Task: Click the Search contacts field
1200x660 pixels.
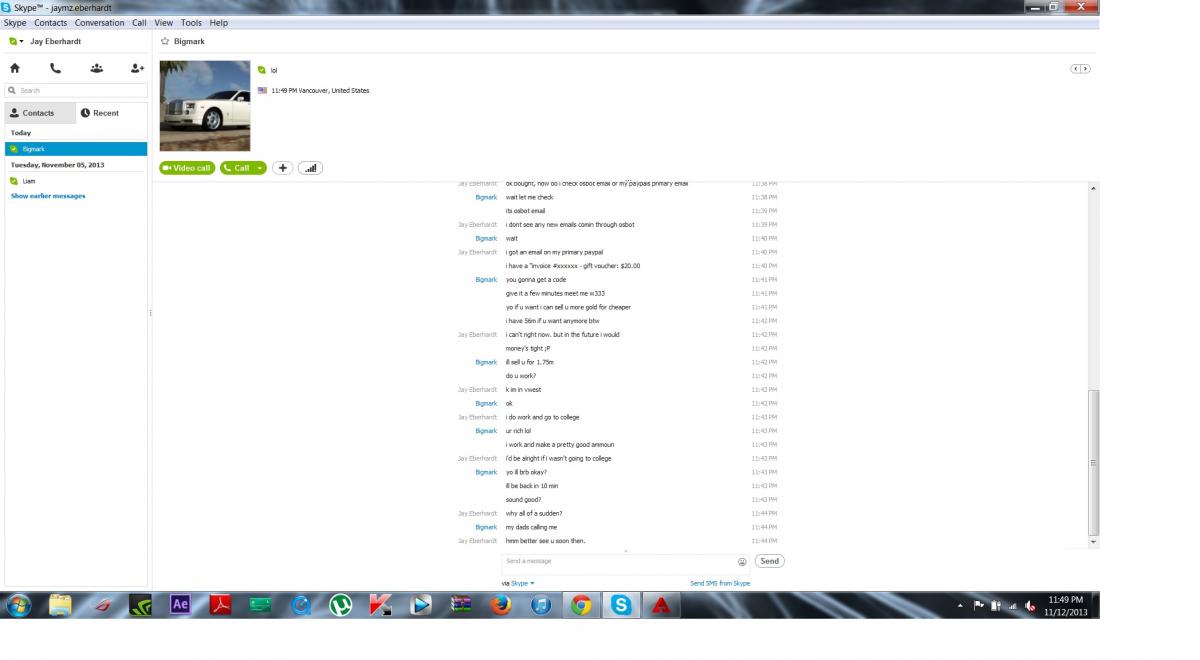Action: coord(76,90)
